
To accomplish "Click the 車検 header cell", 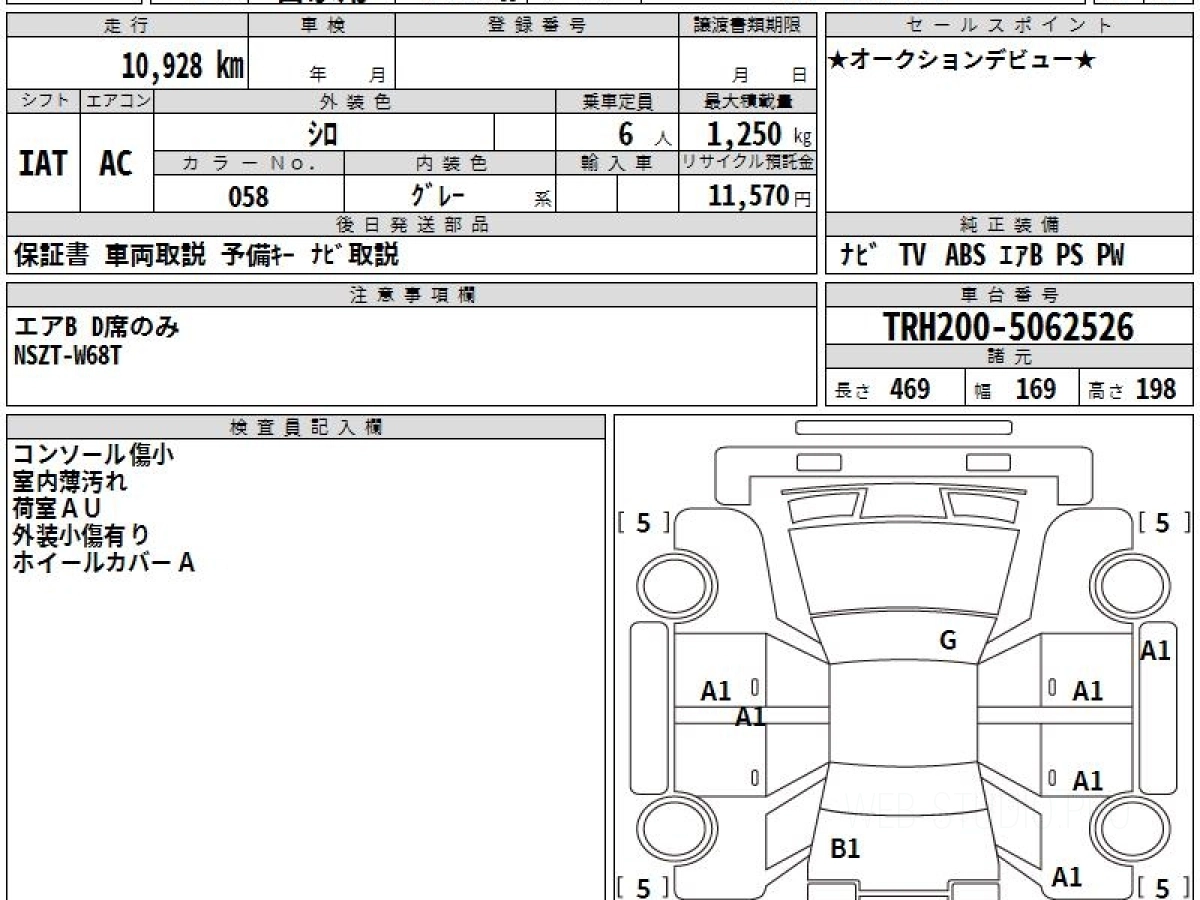I will tap(322, 26).
